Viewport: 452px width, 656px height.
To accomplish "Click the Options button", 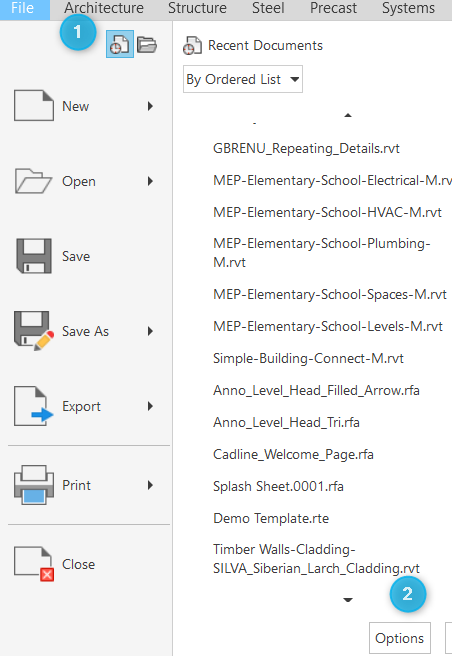I will tap(400, 638).
